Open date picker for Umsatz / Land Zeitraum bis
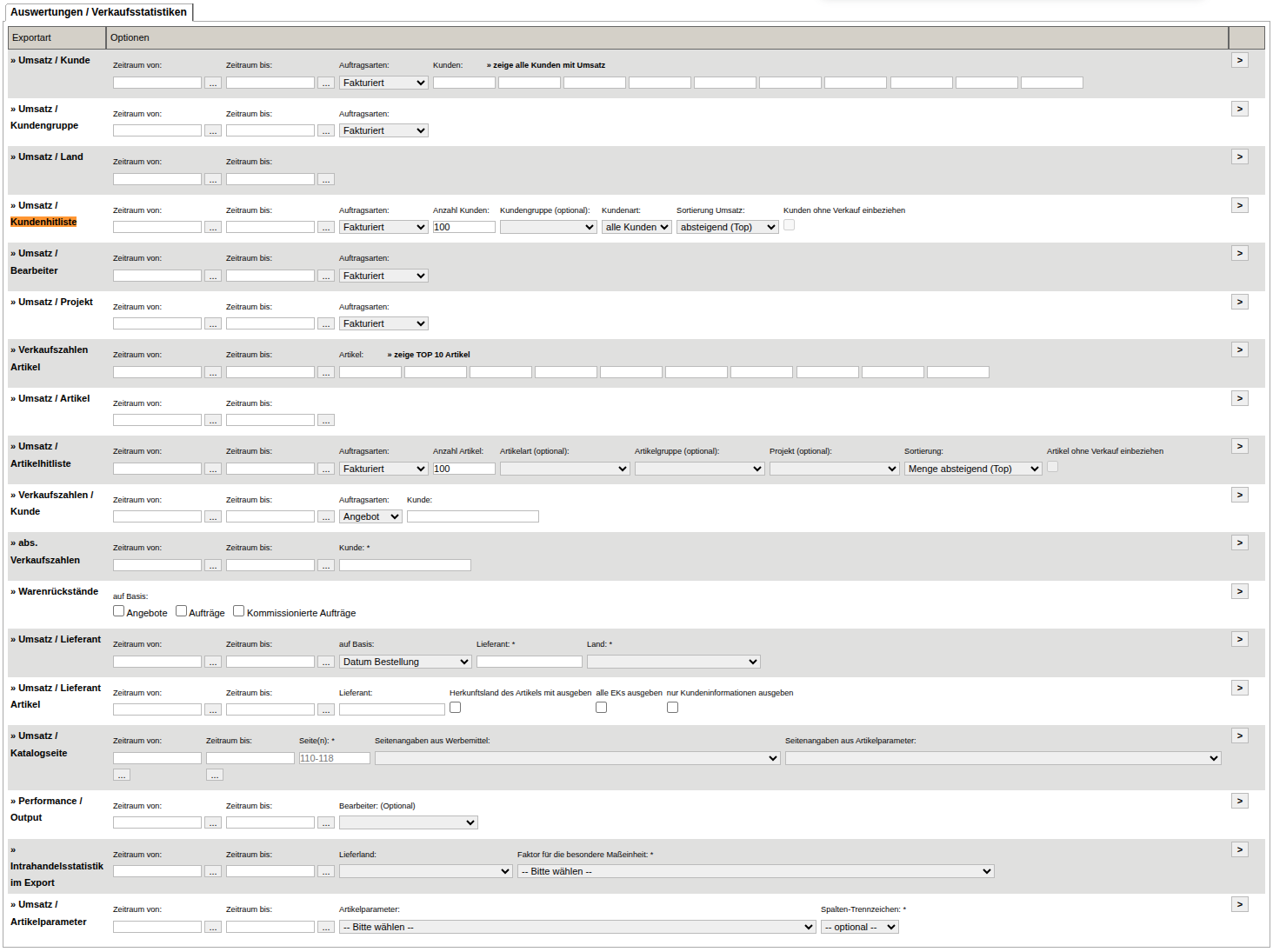 pyautogui.click(x=326, y=179)
